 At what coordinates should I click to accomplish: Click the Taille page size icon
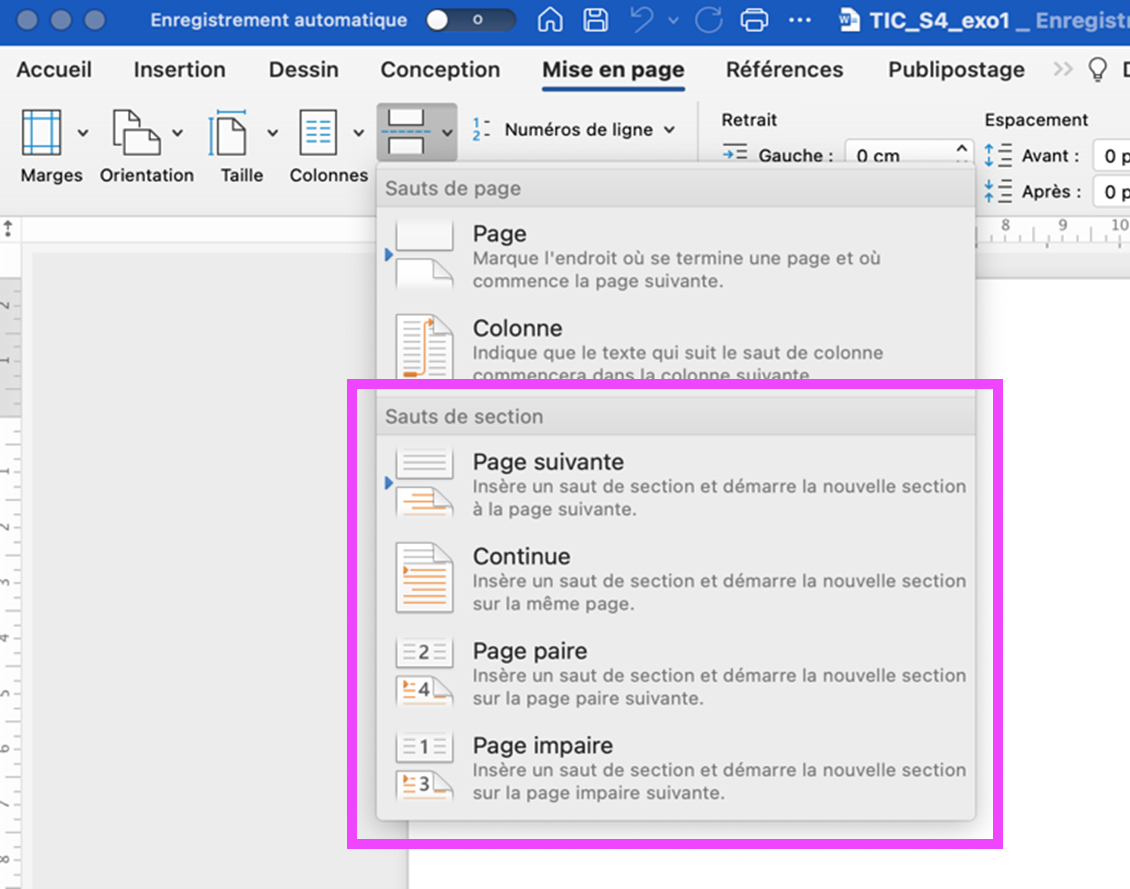(x=228, y=133)
